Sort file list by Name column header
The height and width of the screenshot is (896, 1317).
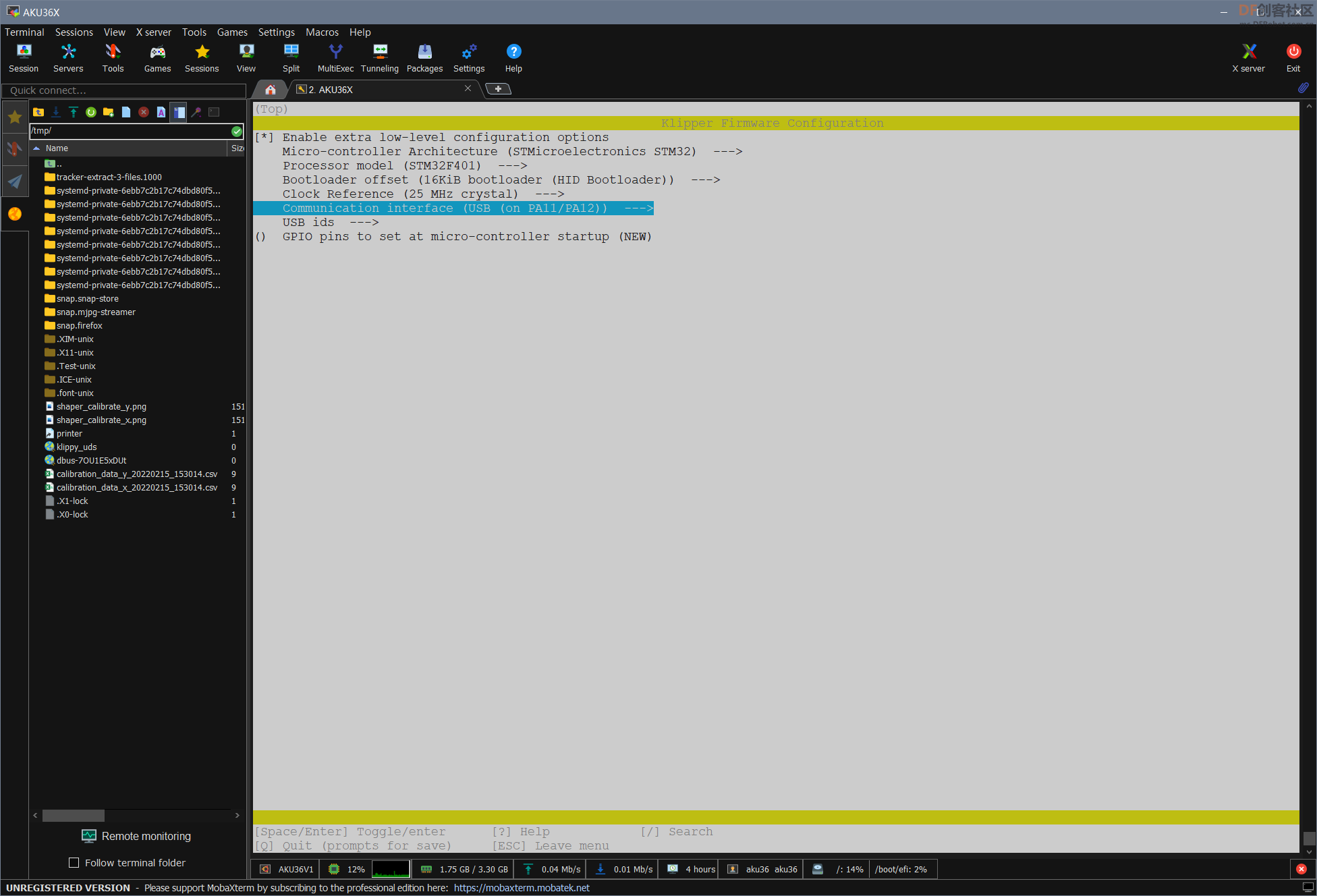128,148
